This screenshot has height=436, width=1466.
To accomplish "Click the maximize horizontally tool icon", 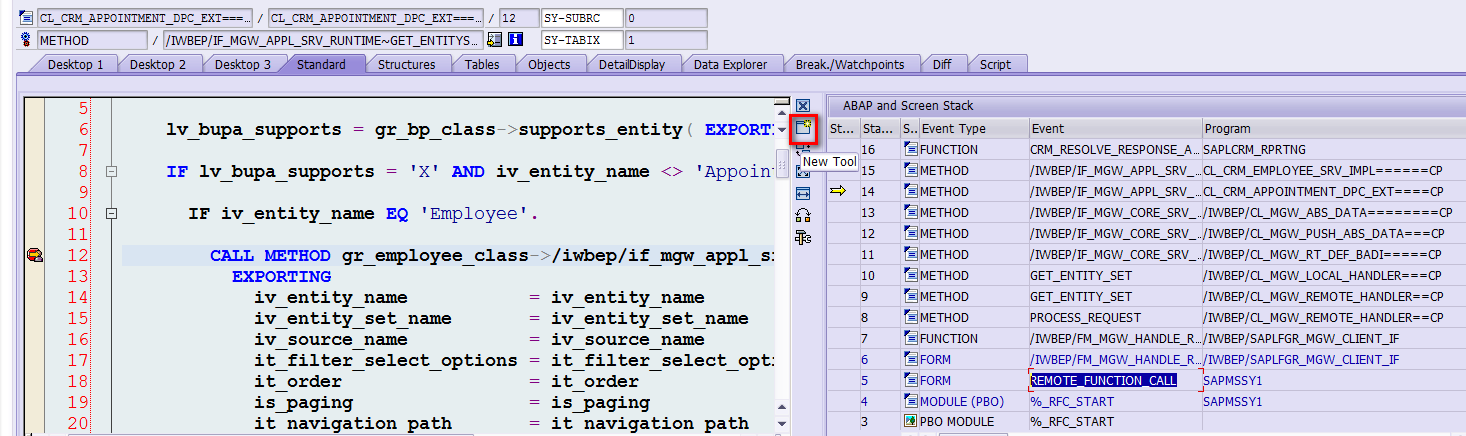I will point(802,194).
